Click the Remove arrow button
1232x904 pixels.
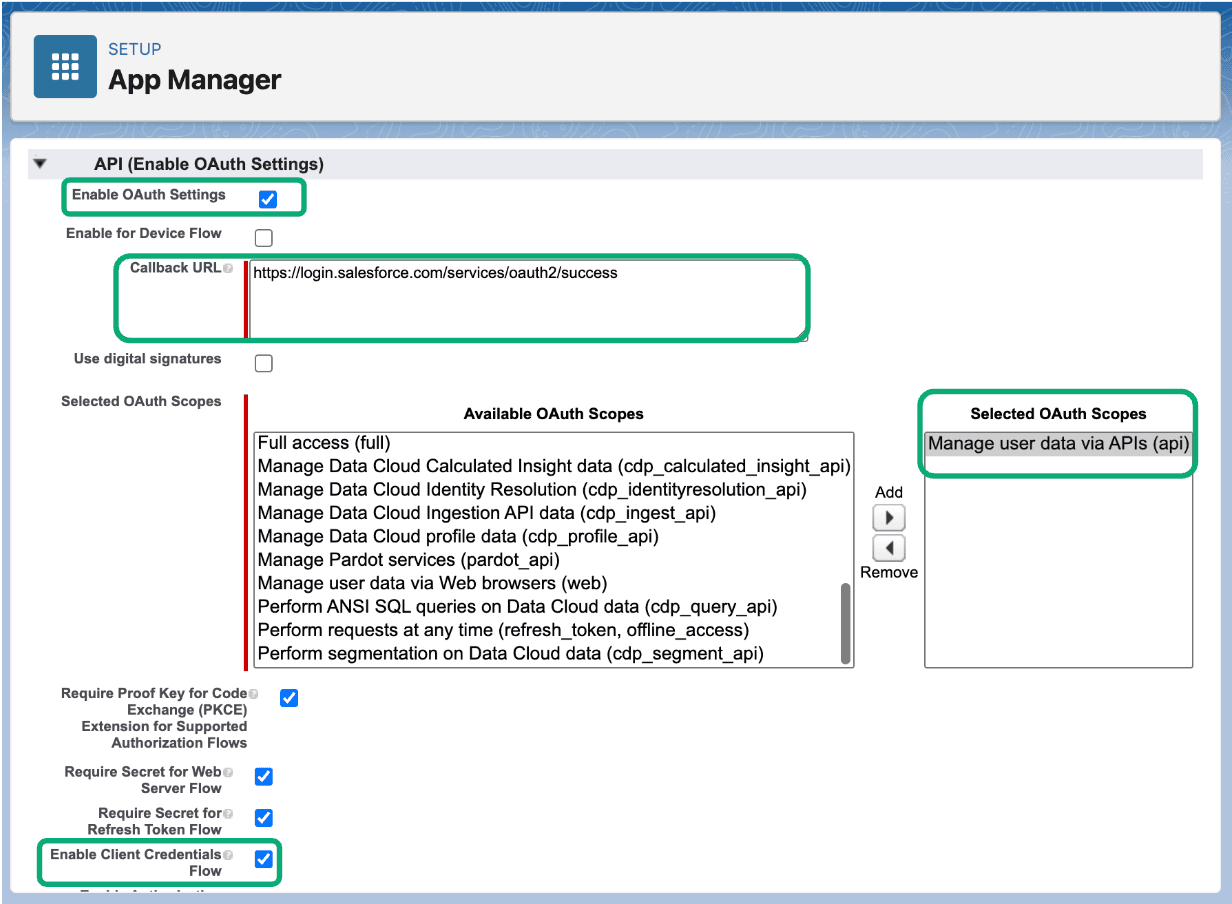(888, 548)
